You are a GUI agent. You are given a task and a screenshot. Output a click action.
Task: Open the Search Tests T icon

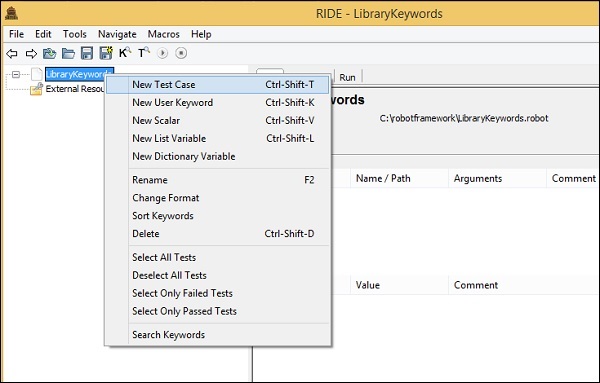(x=144, y=52)
